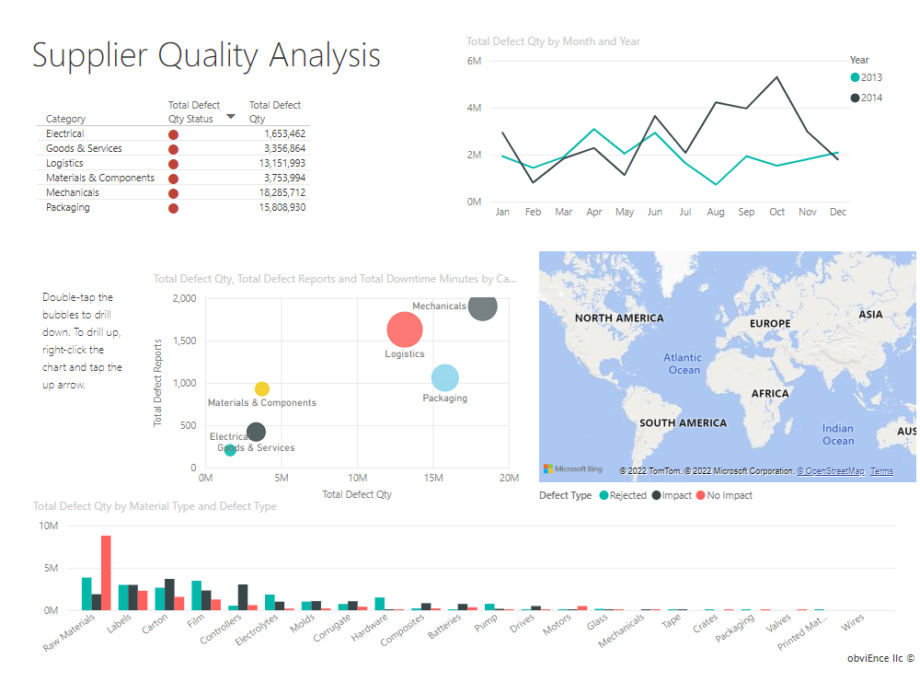Screen dimensions: 920x682
Task: Click the Materials & Components yellow bubble
Action: [x=262, y=387]
